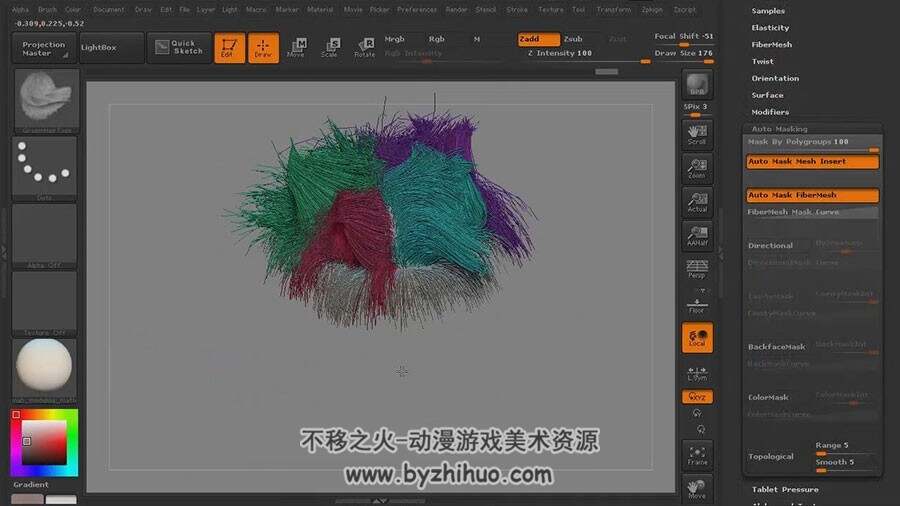Expand the Modifiers section
Viewport: 900px width, 506px height.
pyautogui.click(x=770, y=112)
